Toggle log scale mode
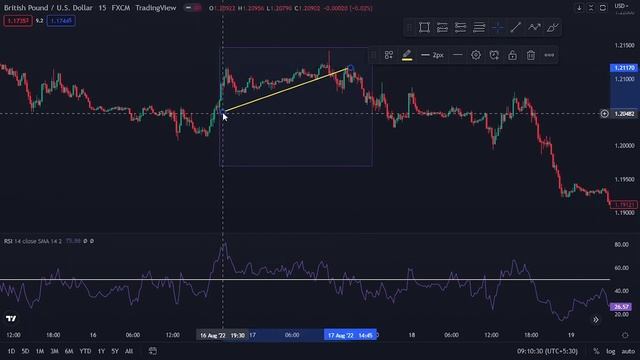The image size is (640, 360). (611, 351)
